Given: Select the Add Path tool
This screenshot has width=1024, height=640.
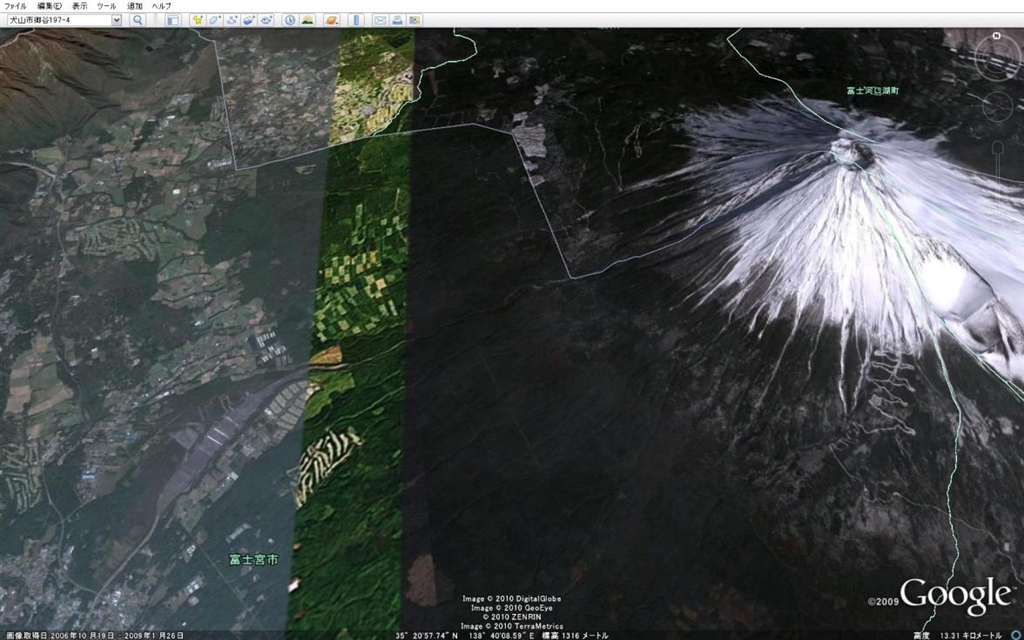Looking at the screenshot, I should point(232,20).
